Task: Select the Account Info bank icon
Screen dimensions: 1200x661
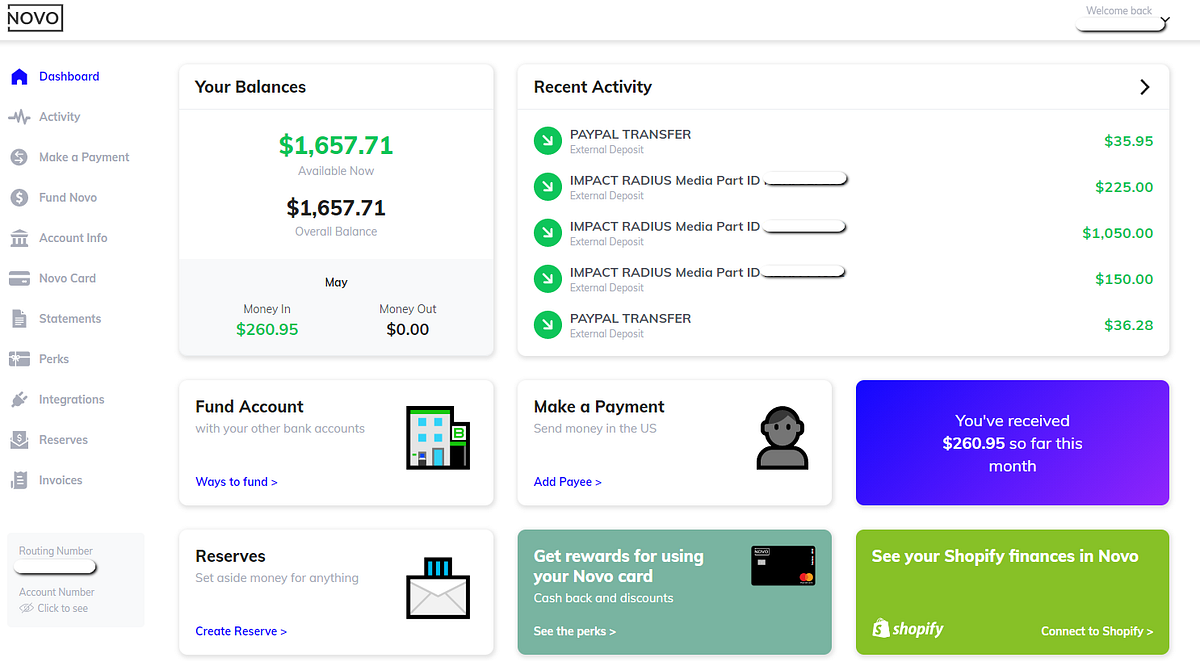Action: [x=19, y=237]
